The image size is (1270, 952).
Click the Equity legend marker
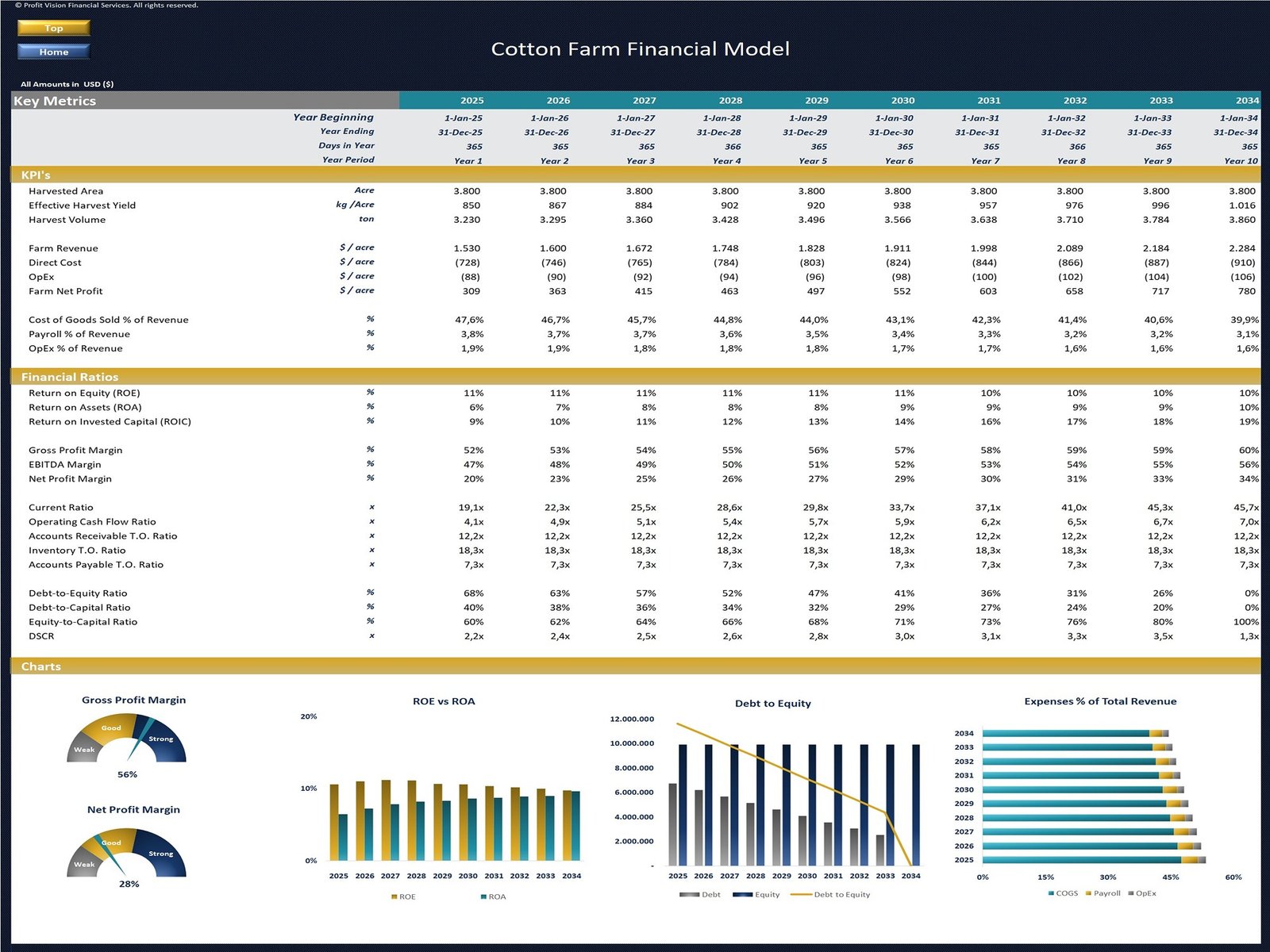pyautogui.click(x=742, y=895)
